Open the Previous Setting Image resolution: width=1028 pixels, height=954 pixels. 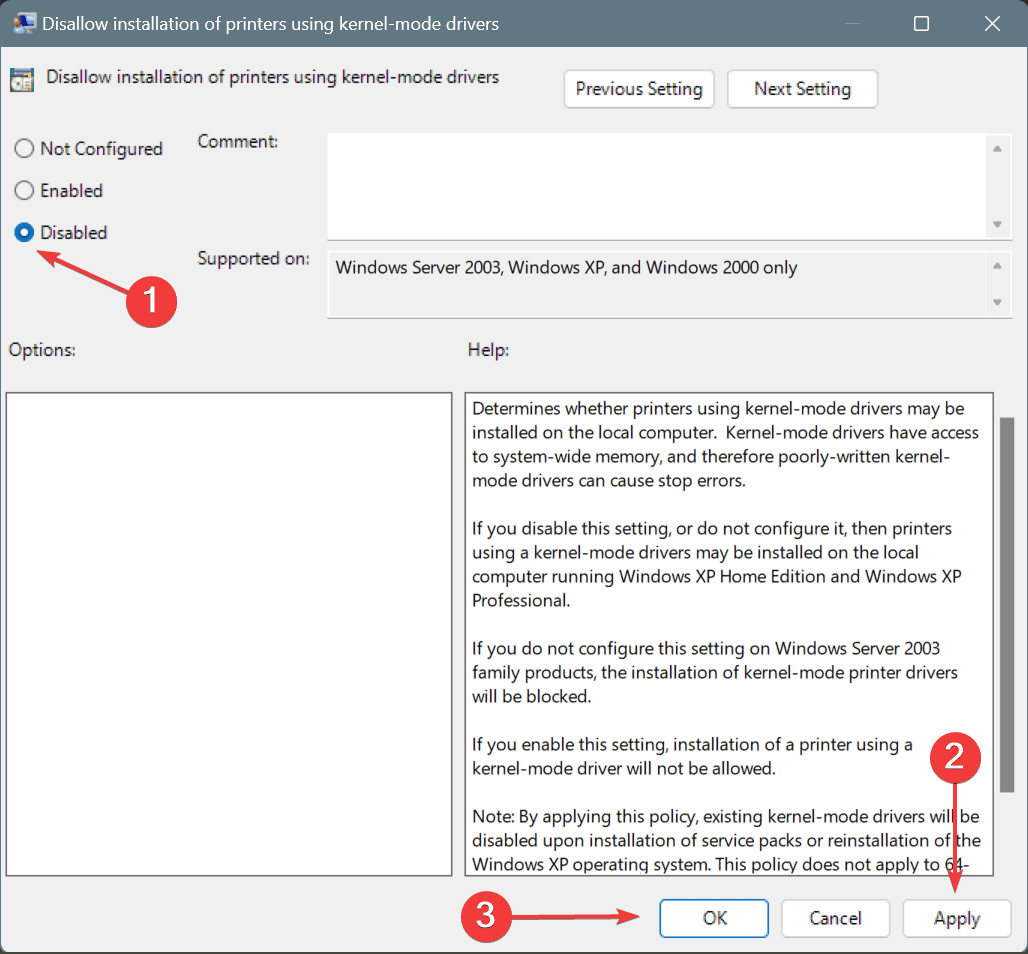(639, 89)
